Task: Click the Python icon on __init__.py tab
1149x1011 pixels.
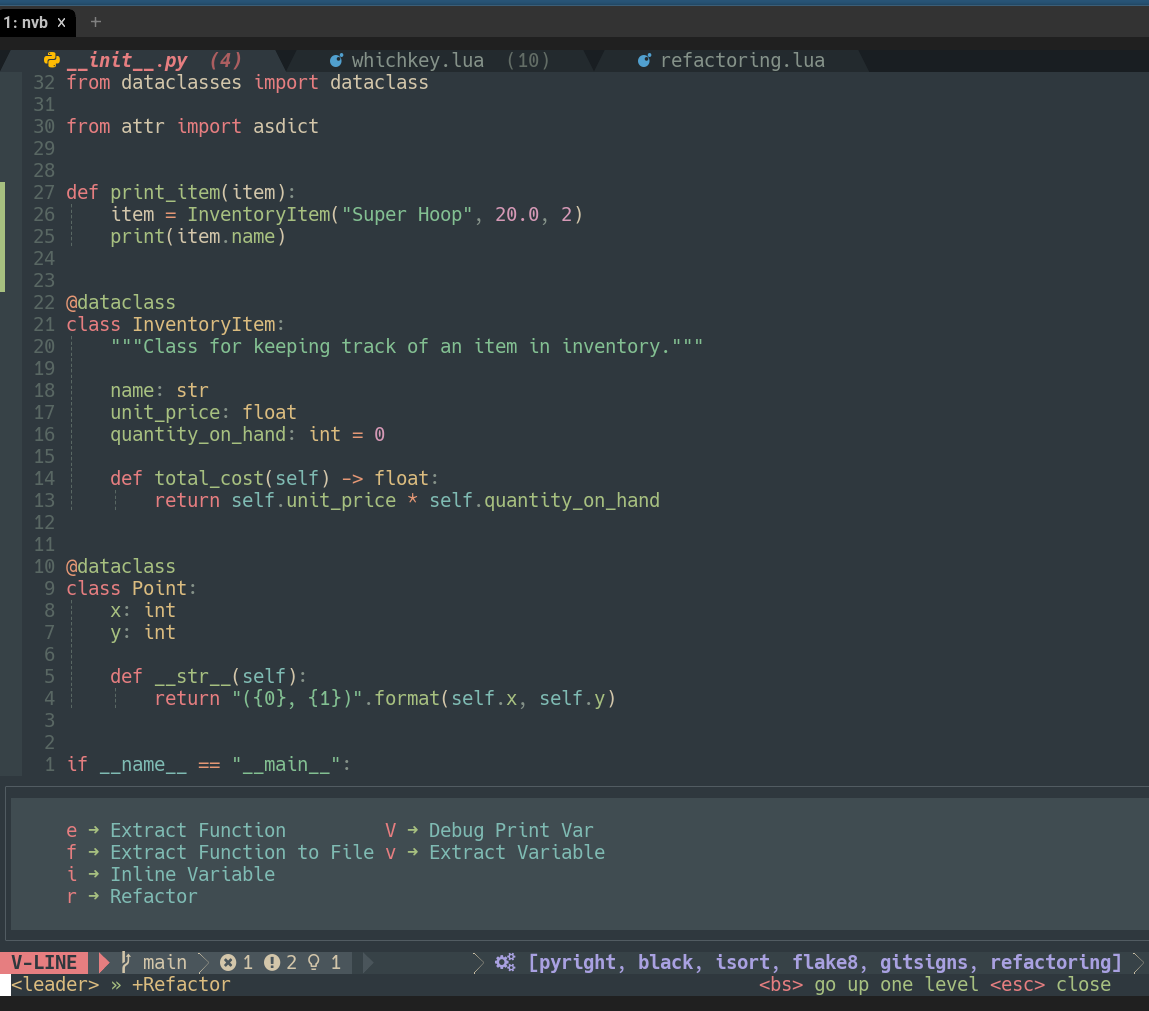Action: tap(52, 60)
